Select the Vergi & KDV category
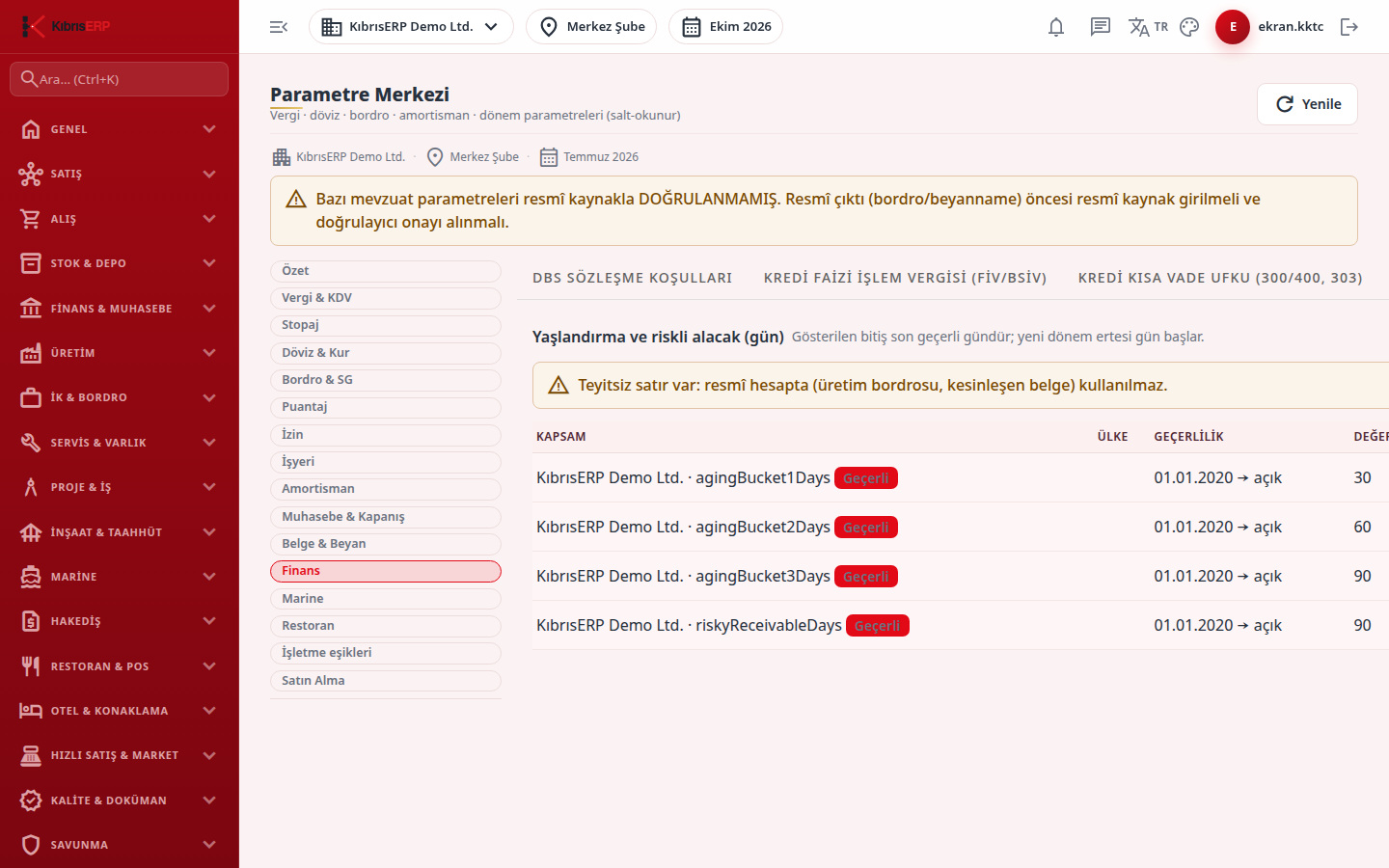The height and width of the screenshot is (868, 1389). pyautogui.click(x=386, y=298)
